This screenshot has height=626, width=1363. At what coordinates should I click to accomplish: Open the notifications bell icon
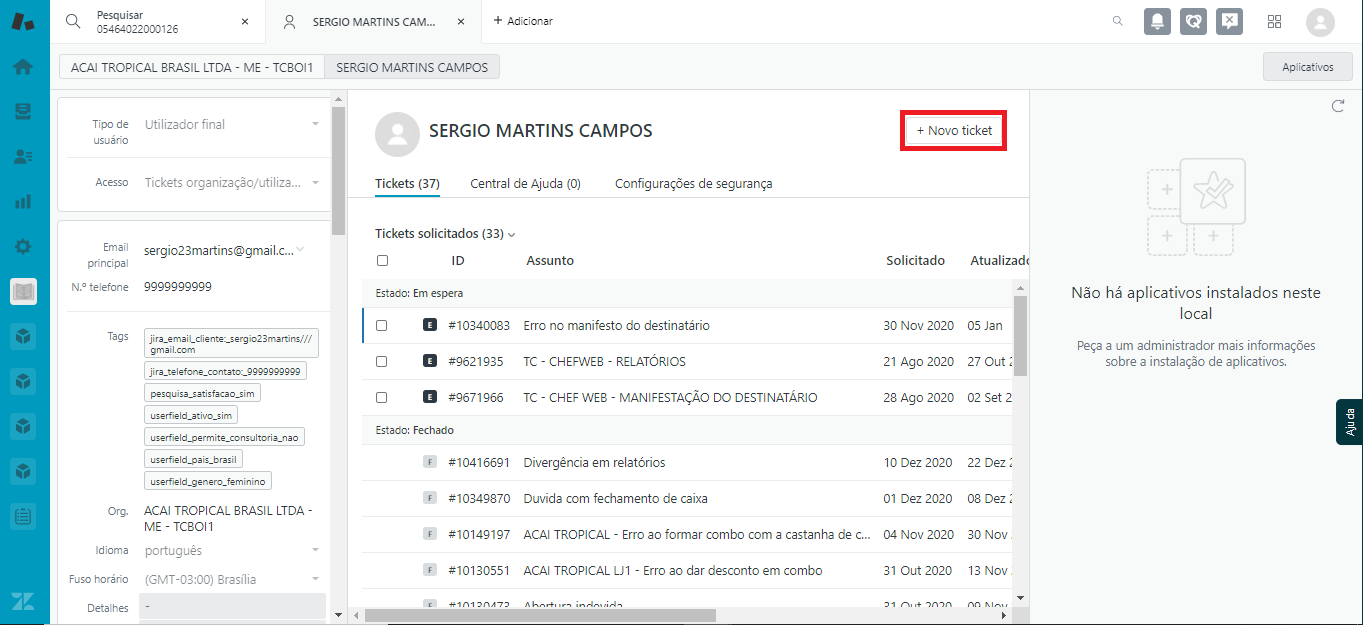click(x=1157, y=21)
